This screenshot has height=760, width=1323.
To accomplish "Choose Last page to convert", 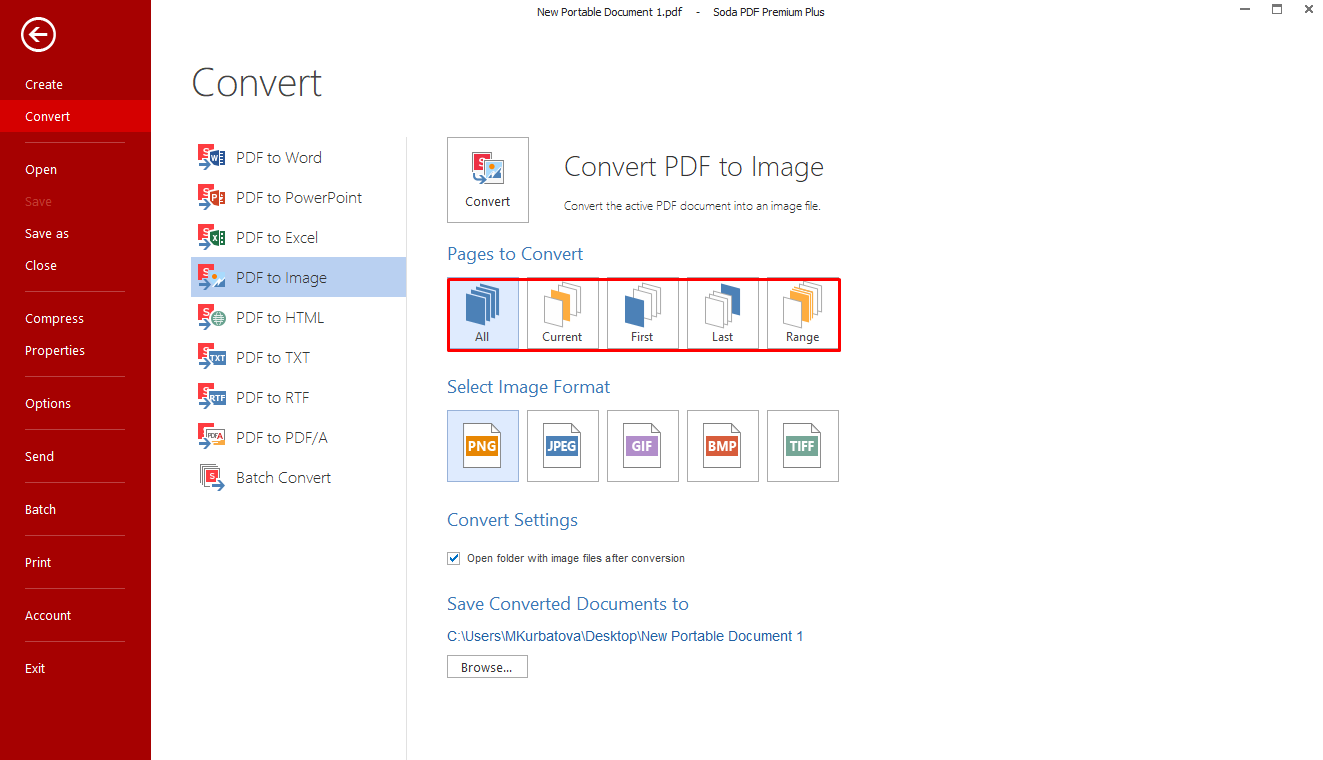I will click(x=722, y=314).
